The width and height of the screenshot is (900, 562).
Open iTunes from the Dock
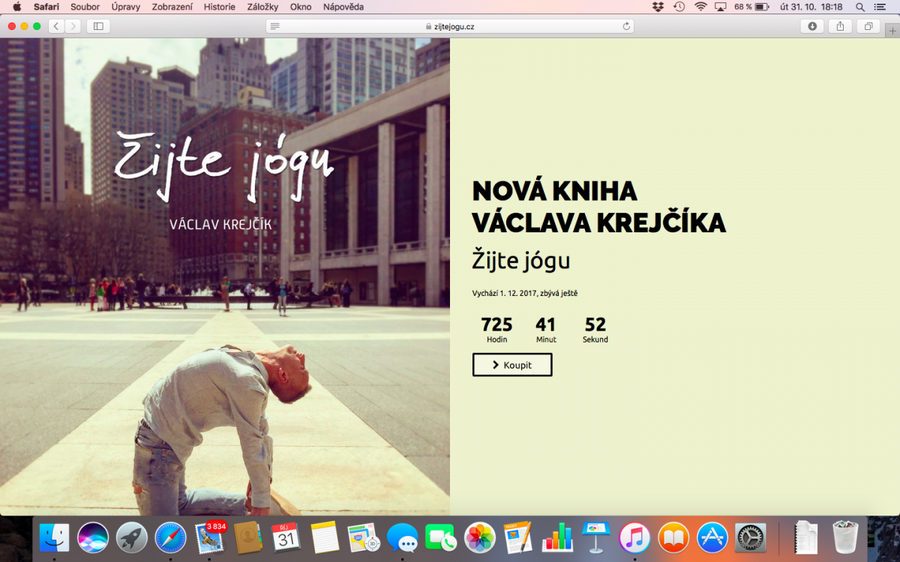(x=634, y=538)
